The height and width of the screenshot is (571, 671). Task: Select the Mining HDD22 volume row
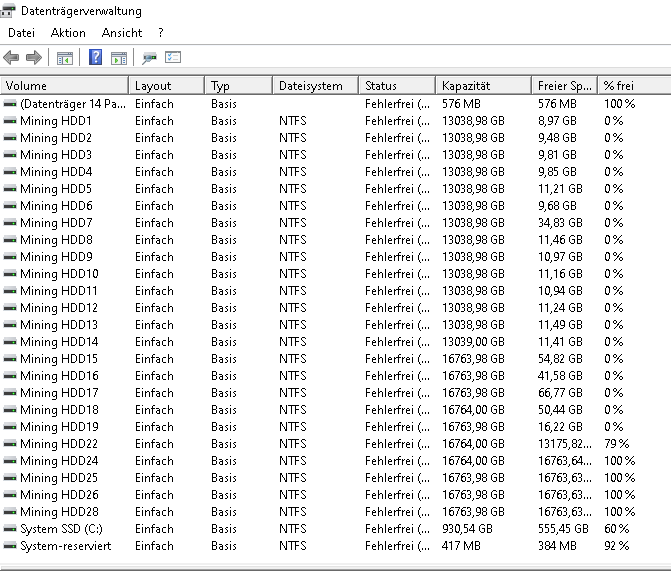click(x=336, y=444)
